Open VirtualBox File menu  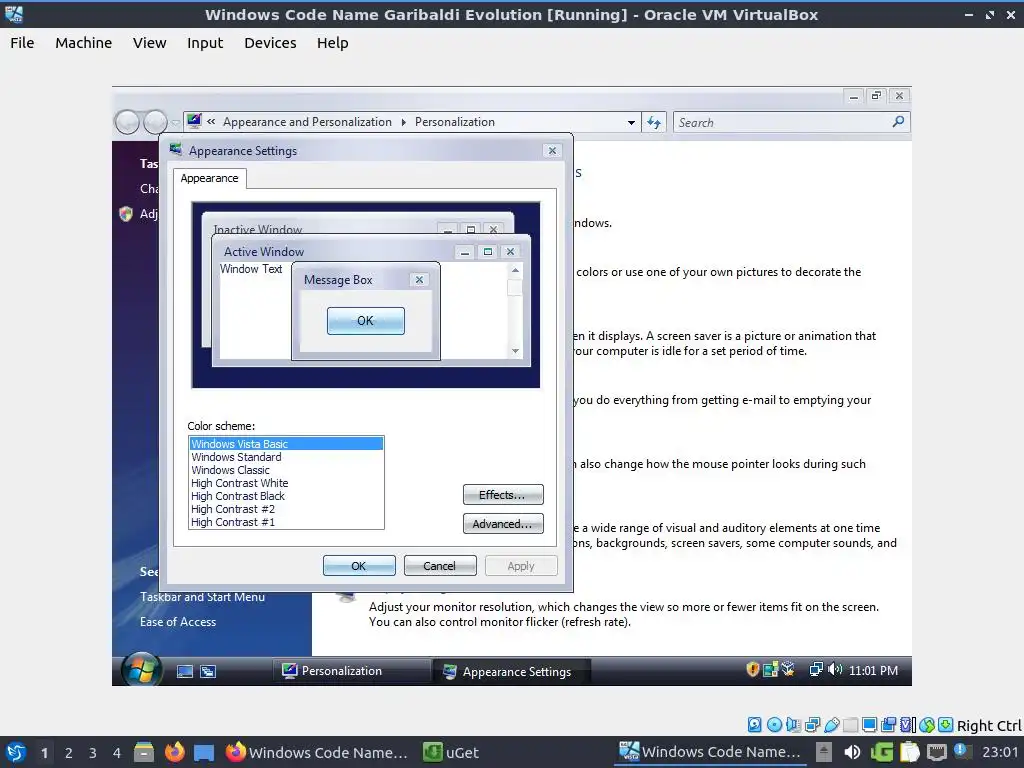pyautogui.click(x=22, y=42)
